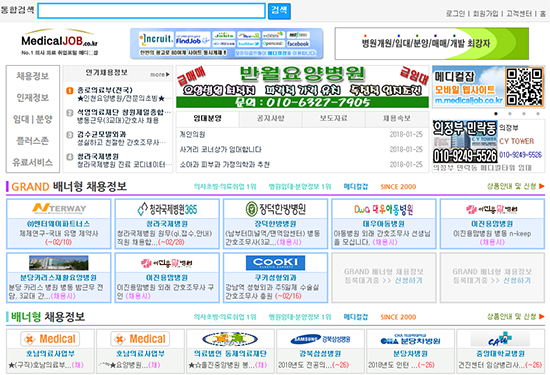Screen dimensions: 550x375
Task: Open the QR code mobile website banner
Action: [x=488, y=86]
